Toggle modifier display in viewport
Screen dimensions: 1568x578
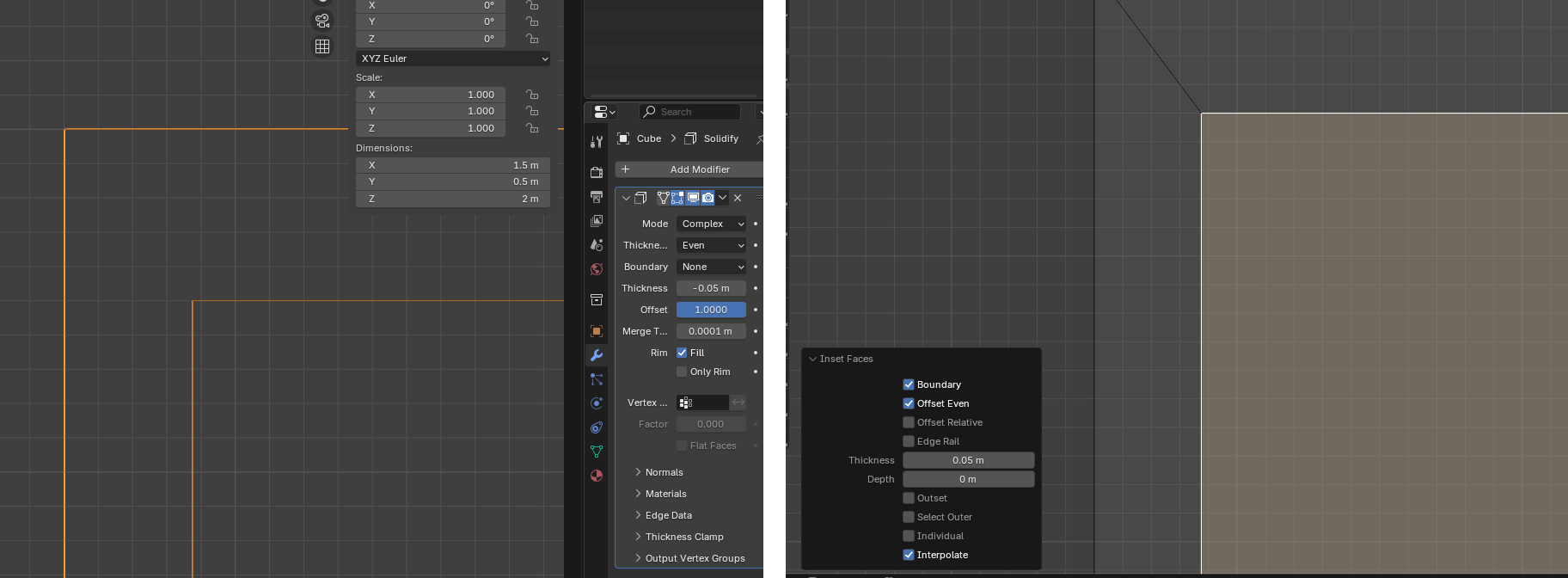pyautogui.click(x=693, y=198)
